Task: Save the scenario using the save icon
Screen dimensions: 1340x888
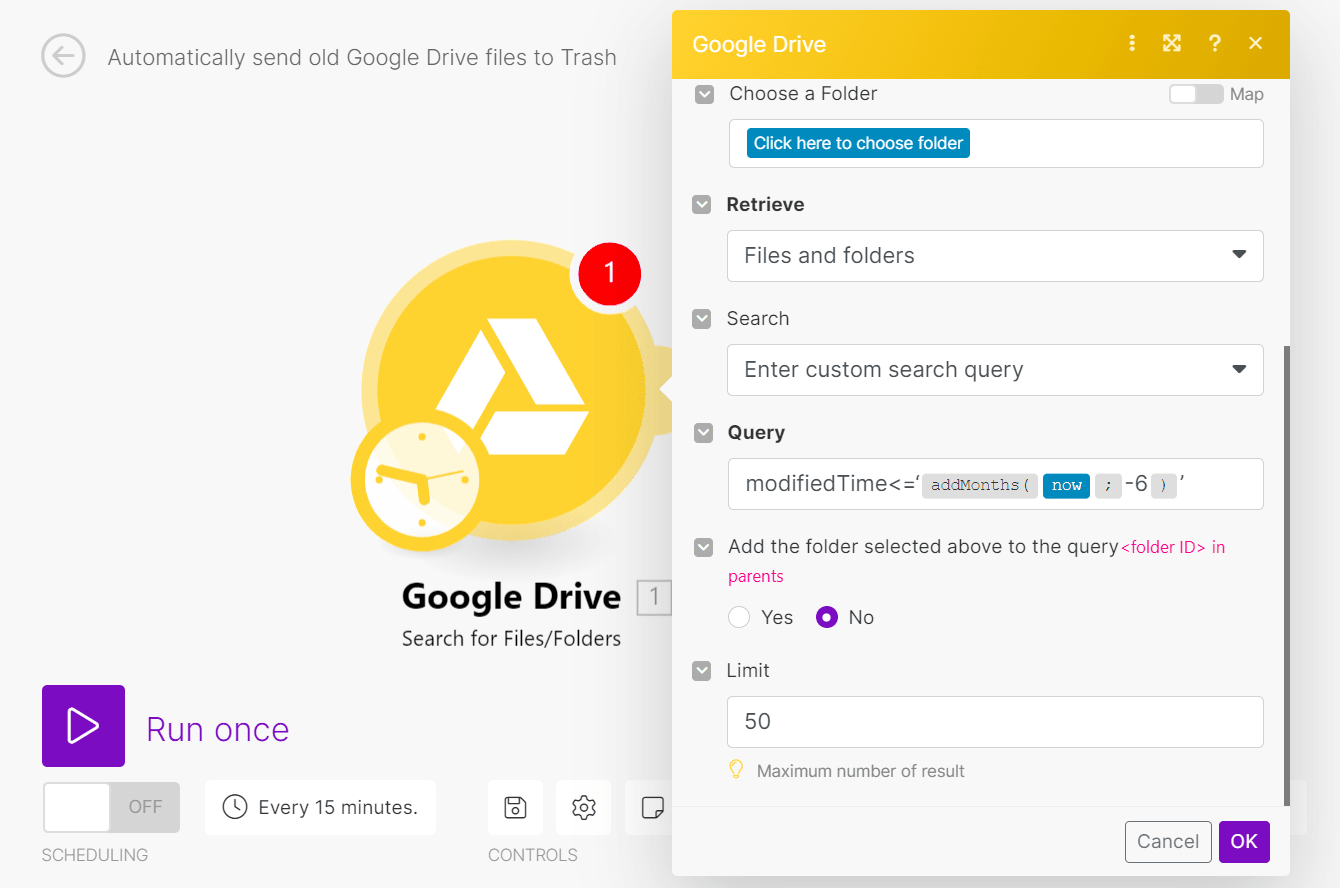Action: coord(515,807)
